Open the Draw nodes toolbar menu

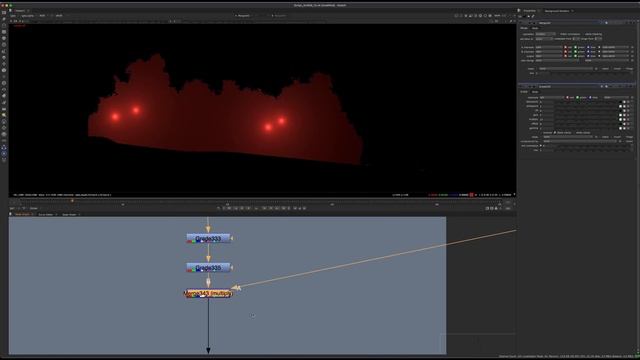pos(4,19)
